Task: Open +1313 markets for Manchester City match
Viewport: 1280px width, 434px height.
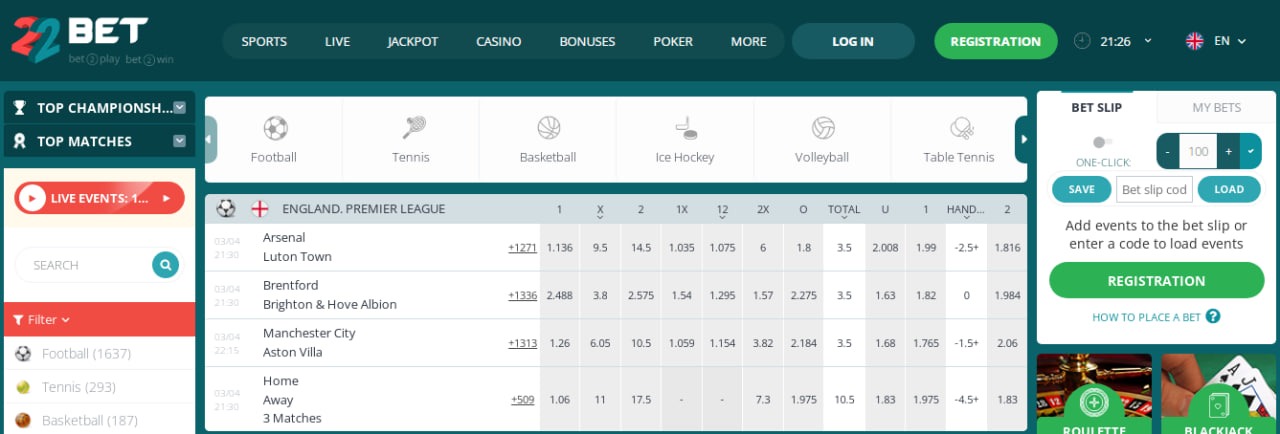Action: click(x=522, y=343)
